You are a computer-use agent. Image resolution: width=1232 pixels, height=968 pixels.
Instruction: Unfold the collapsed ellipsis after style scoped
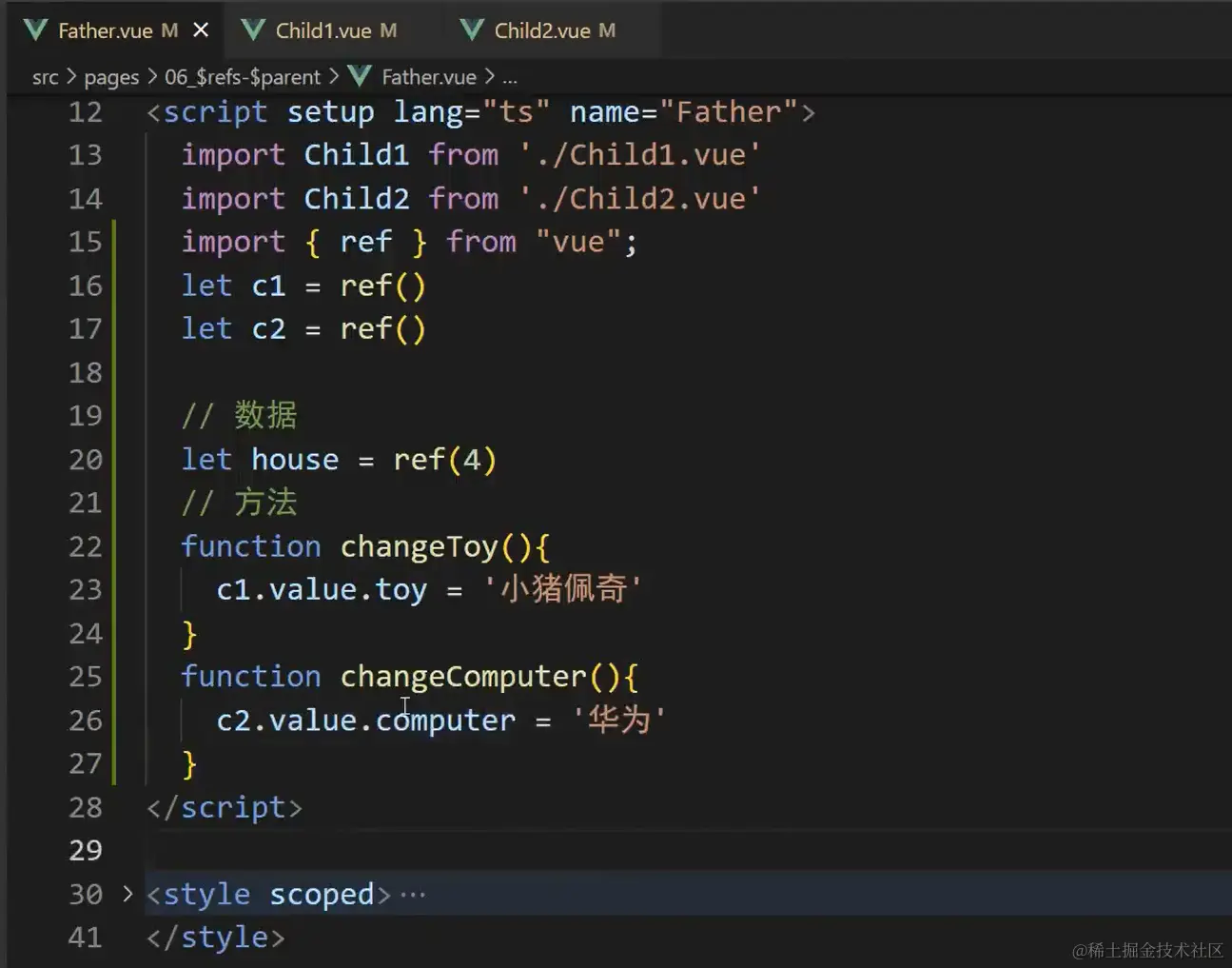413,895
